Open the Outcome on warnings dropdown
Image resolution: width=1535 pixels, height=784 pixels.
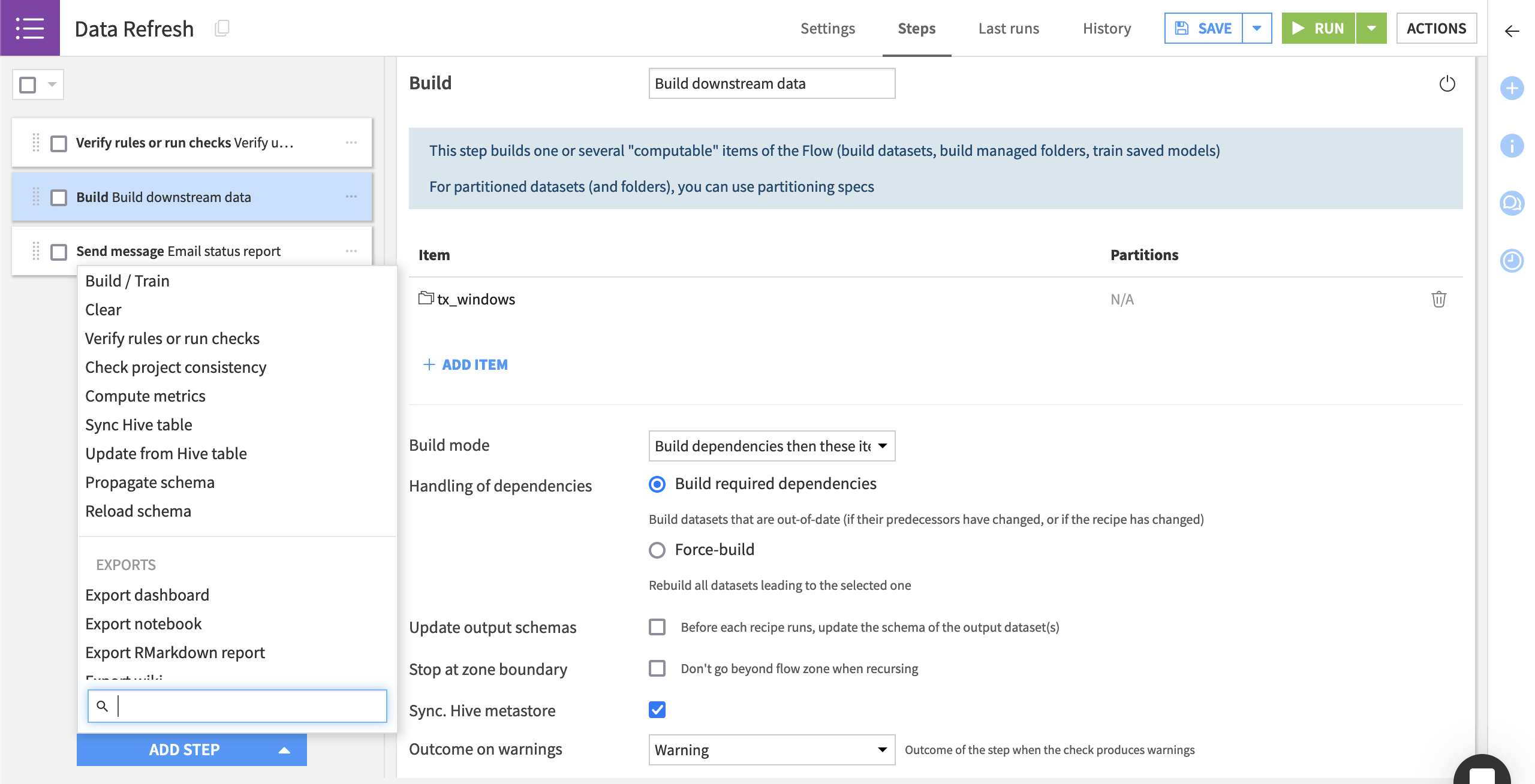coord(771,750)
